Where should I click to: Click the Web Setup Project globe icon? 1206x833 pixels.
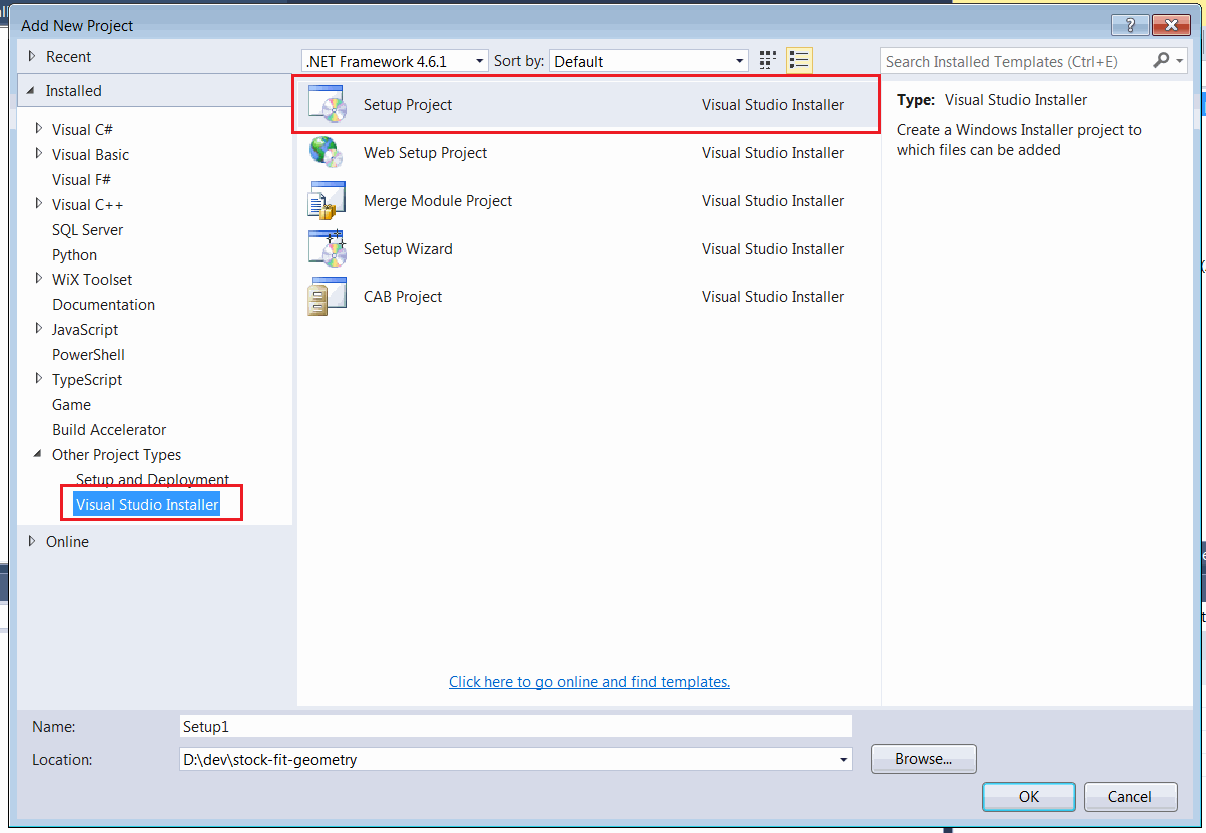(327, 152)
